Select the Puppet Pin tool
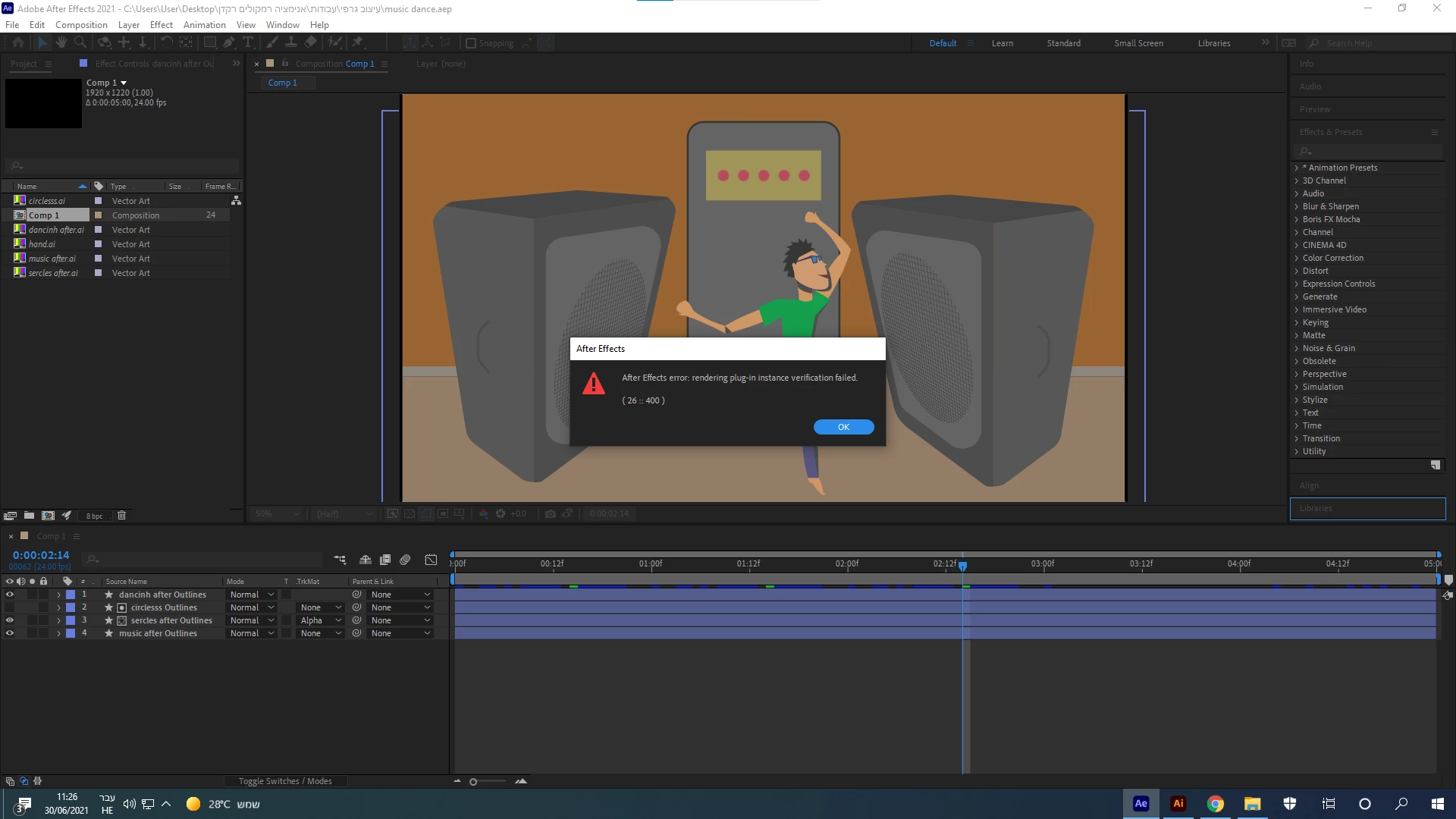The height and width of the screenshot is (819, 1456). [357, 42]
